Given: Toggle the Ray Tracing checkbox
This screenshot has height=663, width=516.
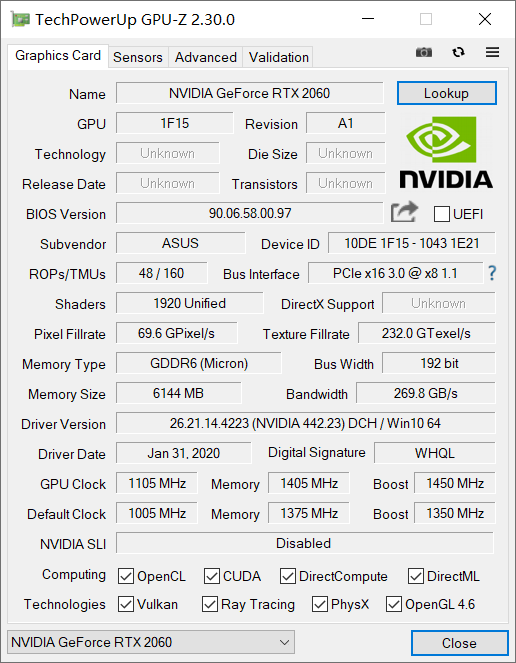Looking at the screenshot, I should tap(210, 604).
